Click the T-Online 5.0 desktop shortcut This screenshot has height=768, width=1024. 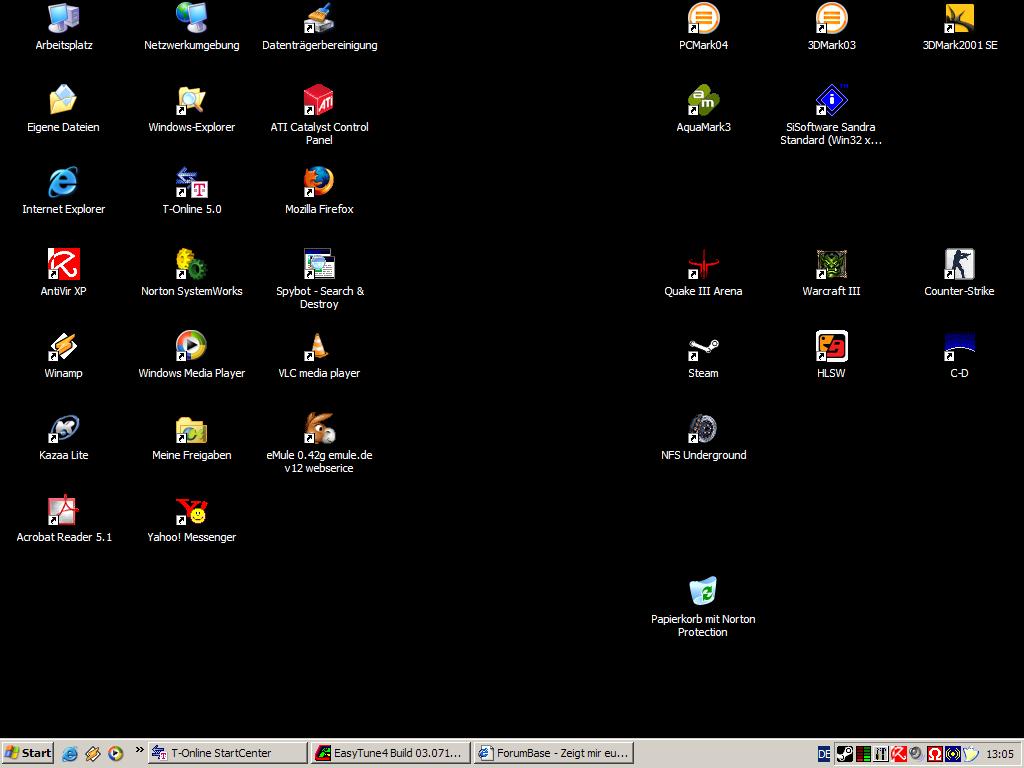191,191
